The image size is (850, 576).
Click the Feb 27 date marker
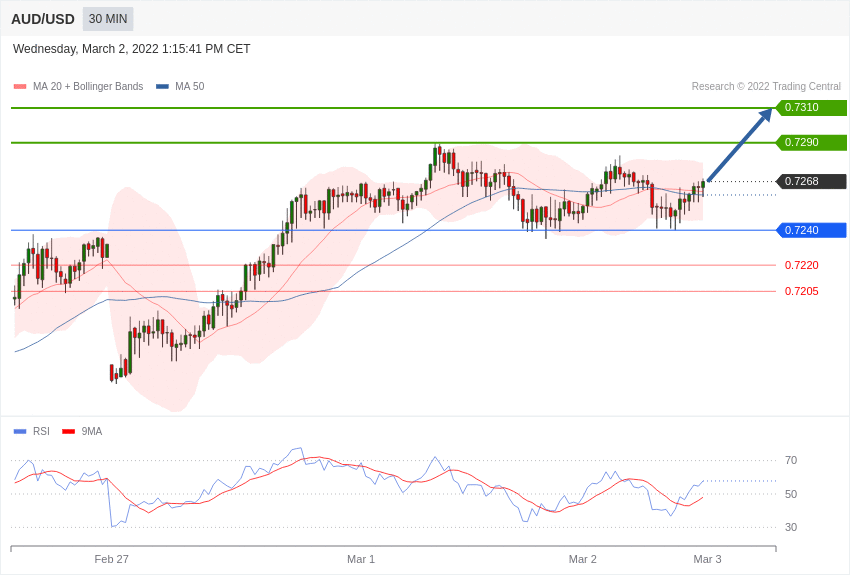pyautogui.click(x=112, y=559)
